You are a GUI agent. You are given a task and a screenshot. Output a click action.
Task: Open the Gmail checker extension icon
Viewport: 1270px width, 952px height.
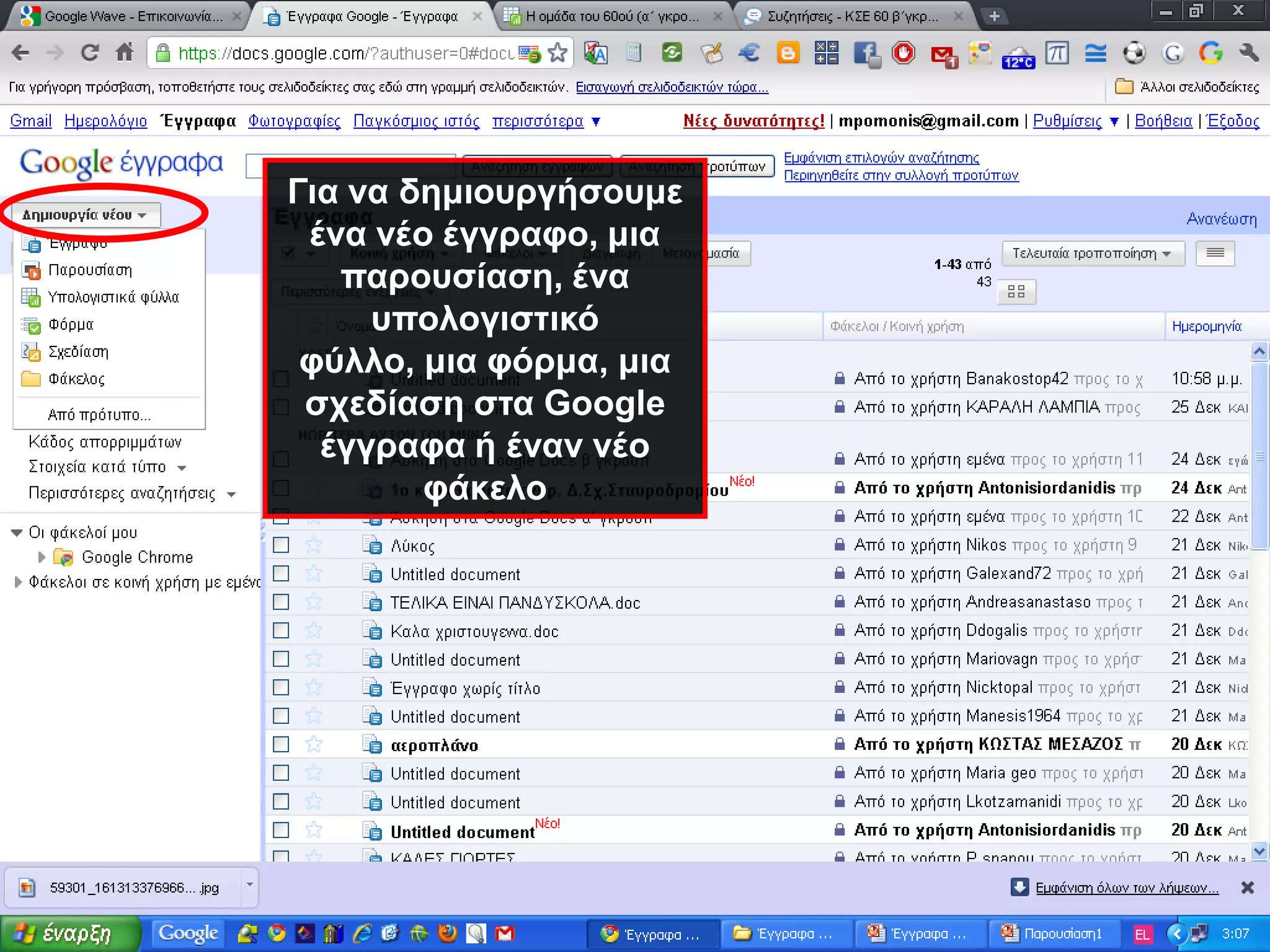coord(943,56)
